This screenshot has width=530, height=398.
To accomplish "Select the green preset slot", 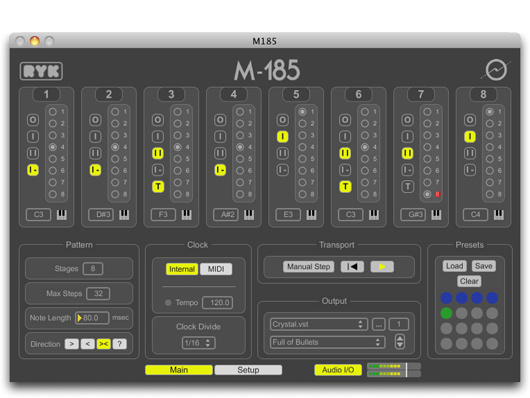I will point(446,313).
